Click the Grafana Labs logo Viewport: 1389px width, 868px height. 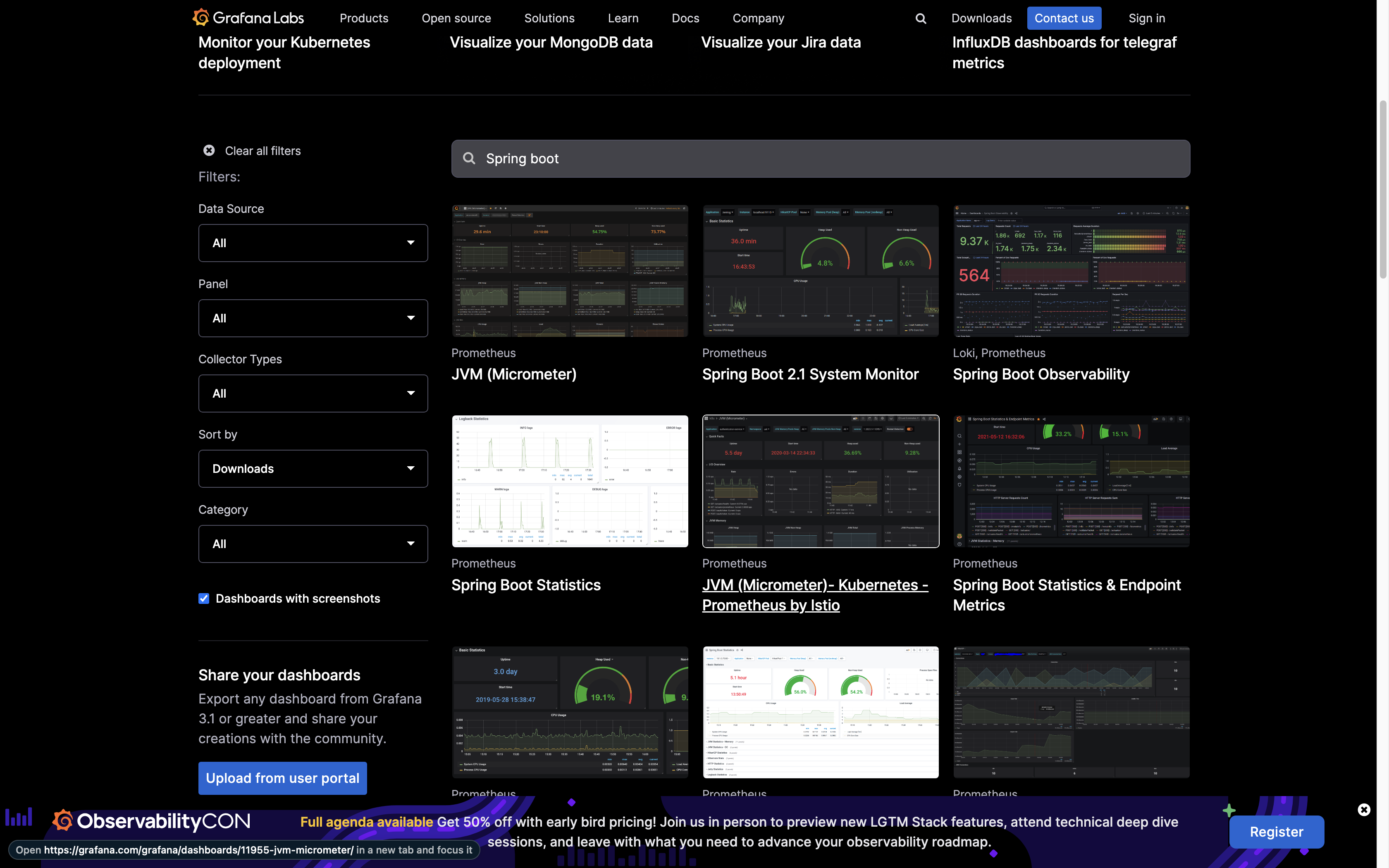point(248,18)
